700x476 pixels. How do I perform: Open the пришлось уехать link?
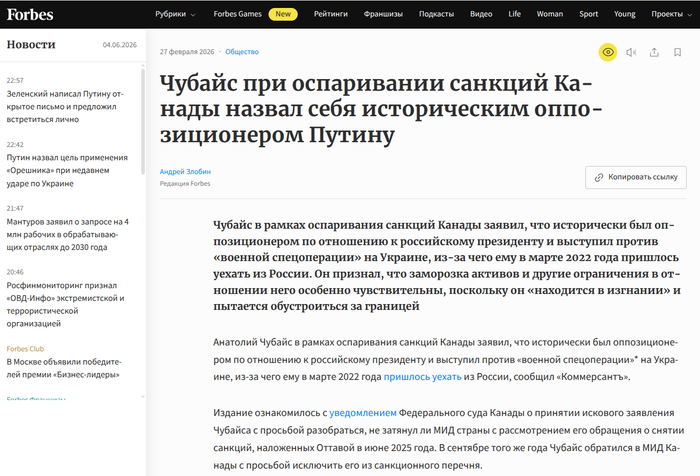pos(422,376)
